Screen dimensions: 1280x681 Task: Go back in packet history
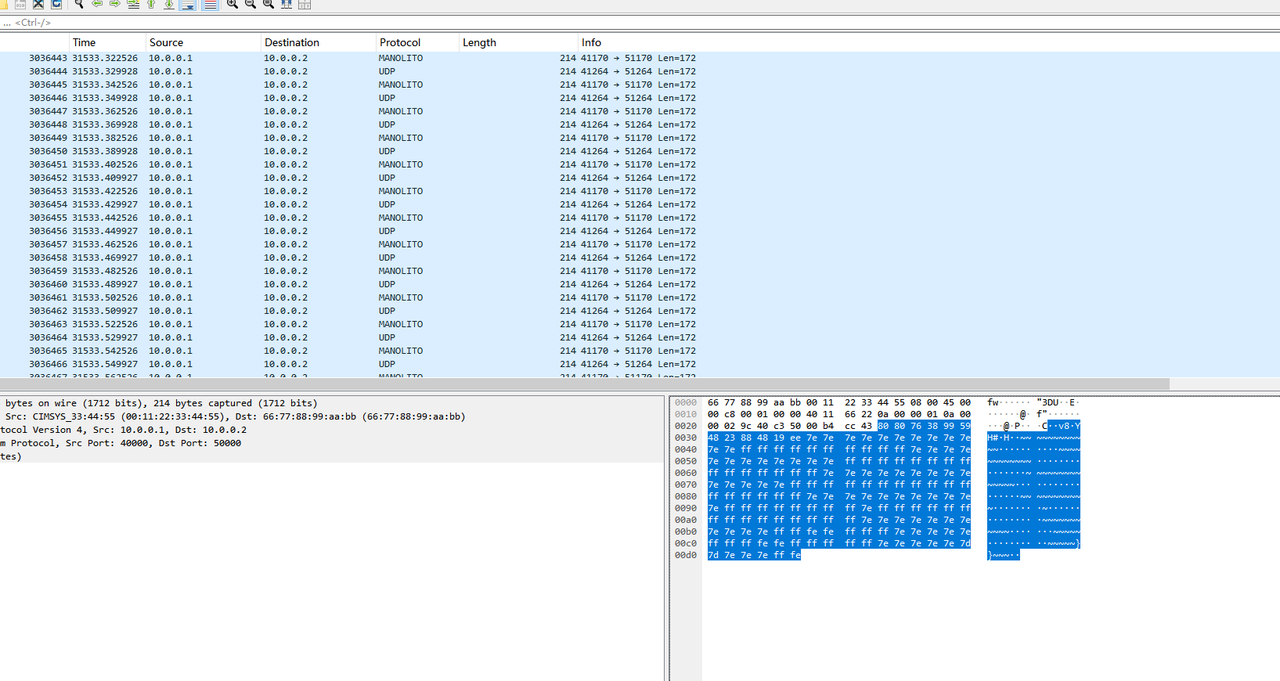(97, 6)
